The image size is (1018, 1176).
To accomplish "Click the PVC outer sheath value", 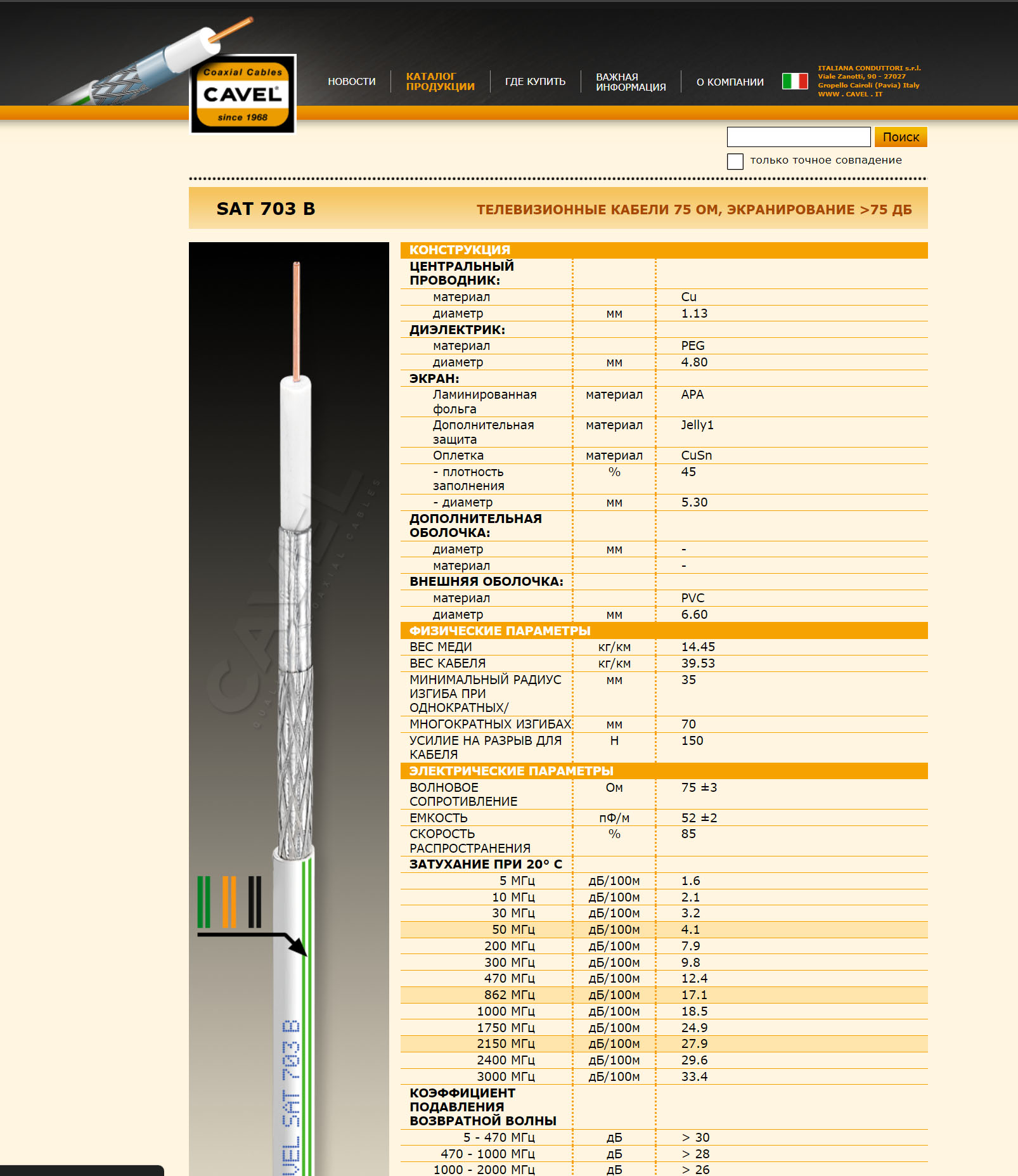I will tap(693, 598).
